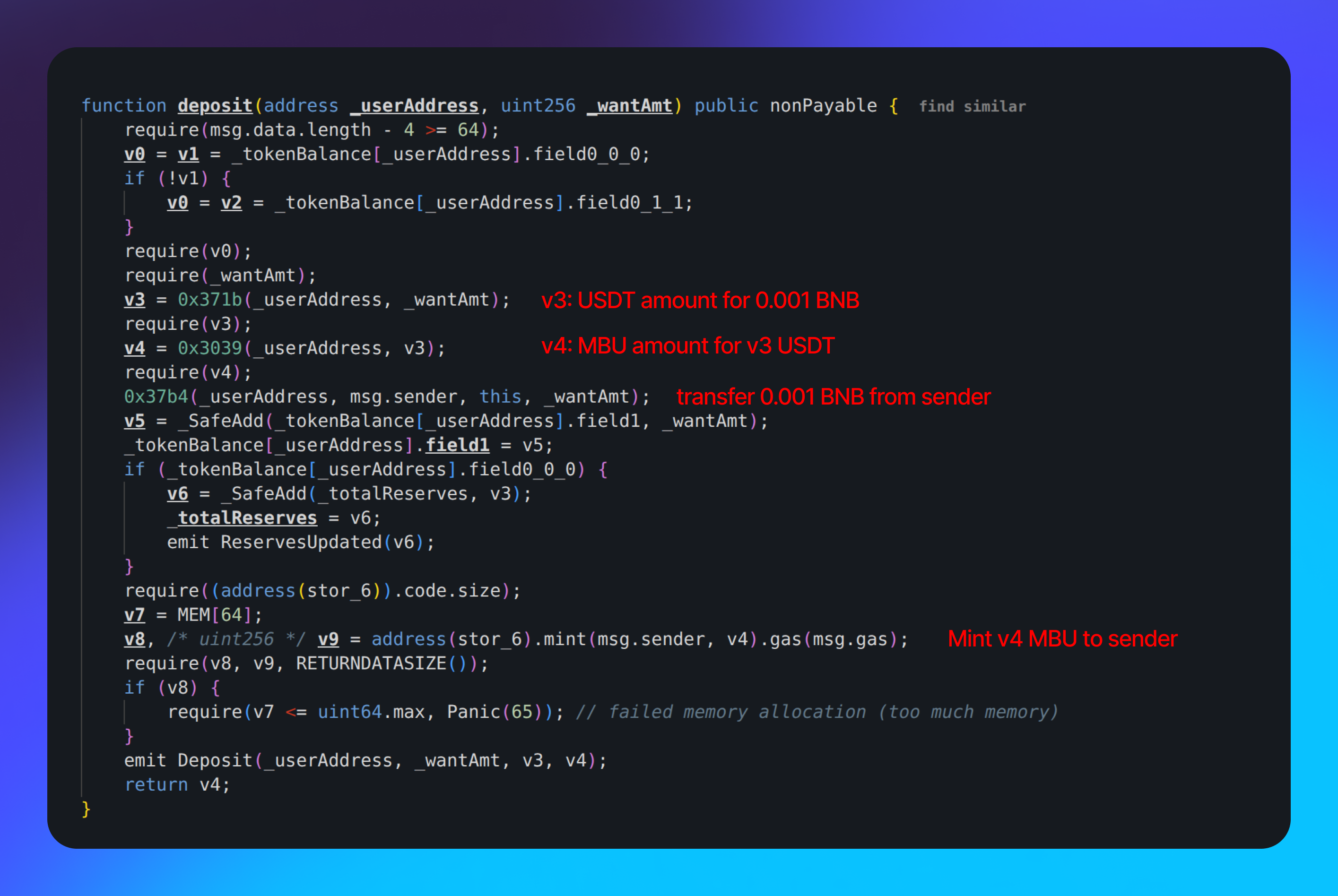The height and width of the screenshot is (896, 1338).
Task: Click the red 'Mint v4 MBU to sender' annotation
Action: coord(1062,639)
